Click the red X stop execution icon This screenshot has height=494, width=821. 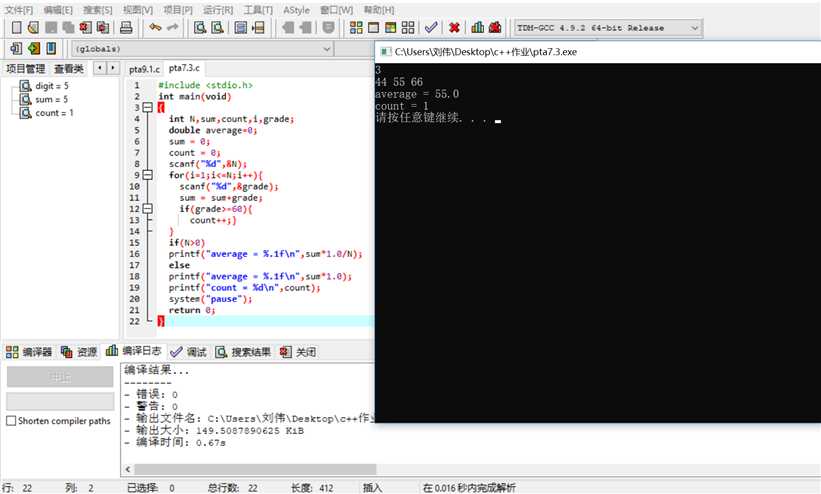[x=454, y=28]
